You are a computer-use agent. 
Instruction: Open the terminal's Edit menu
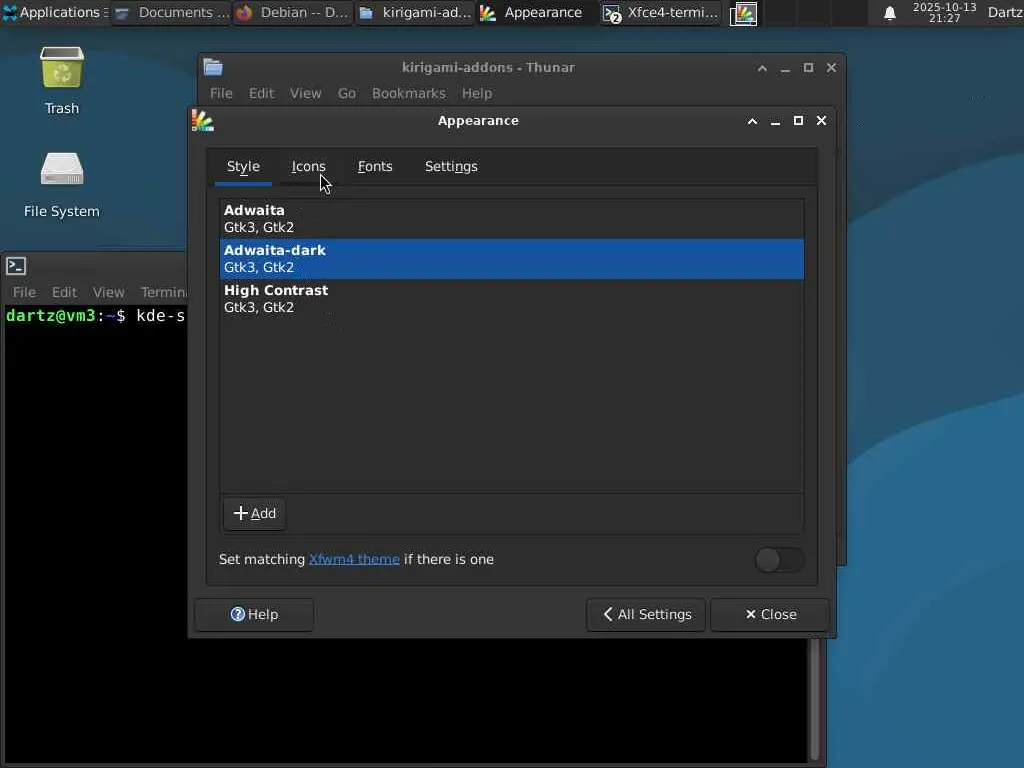click(x=65, y=293)
